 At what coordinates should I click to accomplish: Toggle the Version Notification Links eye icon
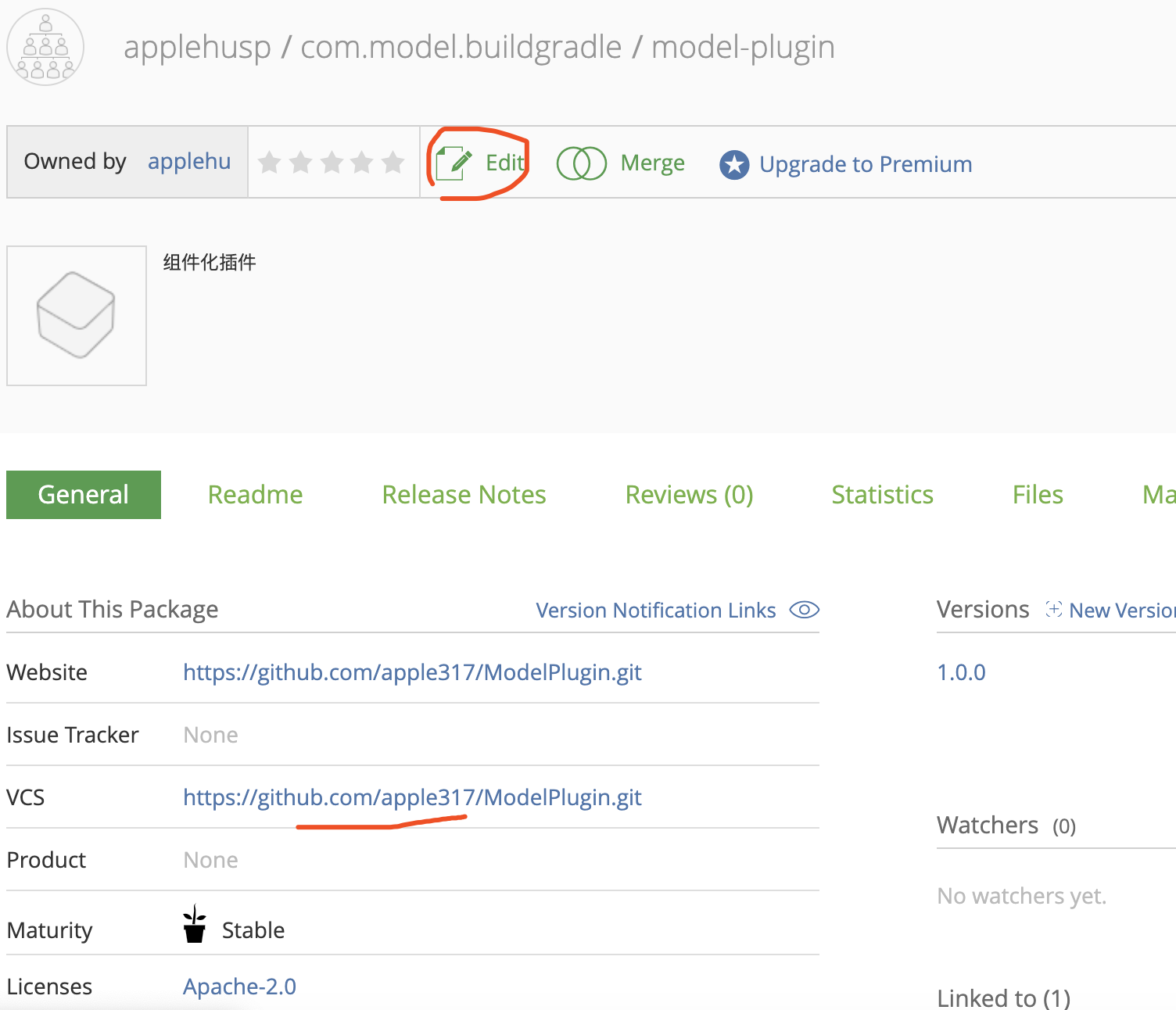click(x=804, y=610)
